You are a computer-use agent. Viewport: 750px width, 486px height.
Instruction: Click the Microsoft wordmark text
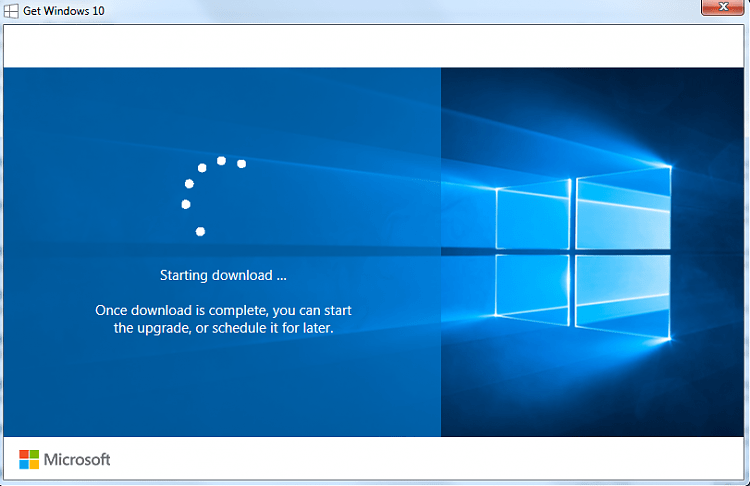pyautogui.click(x=77, y=460)
